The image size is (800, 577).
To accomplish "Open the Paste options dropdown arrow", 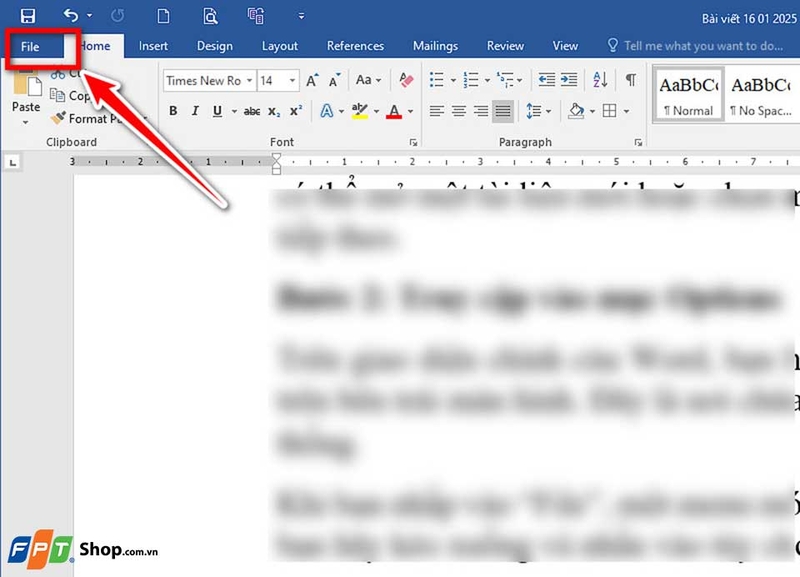I will tap(26, 122).
